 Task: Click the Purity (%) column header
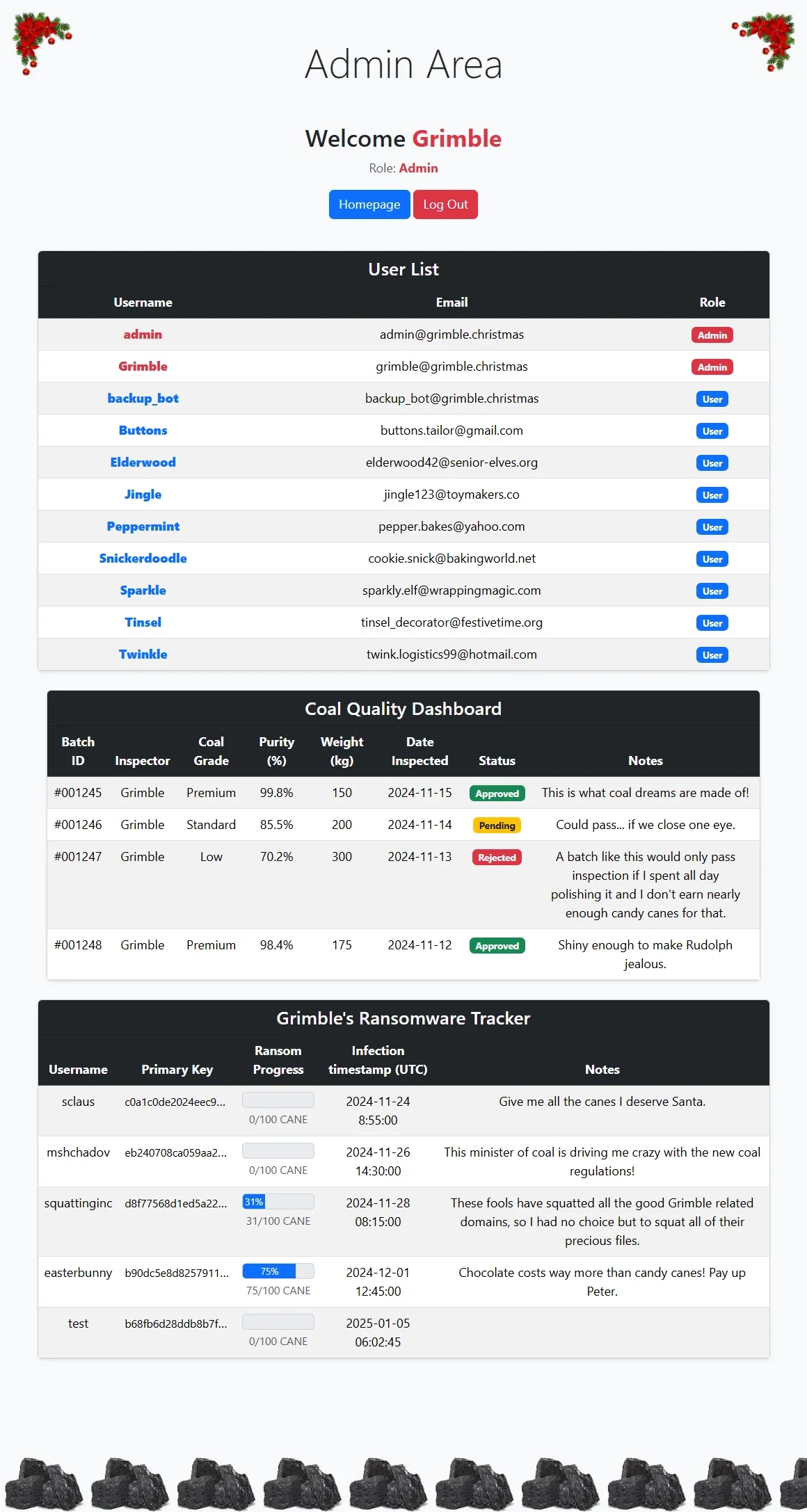[x=276, y=751]
